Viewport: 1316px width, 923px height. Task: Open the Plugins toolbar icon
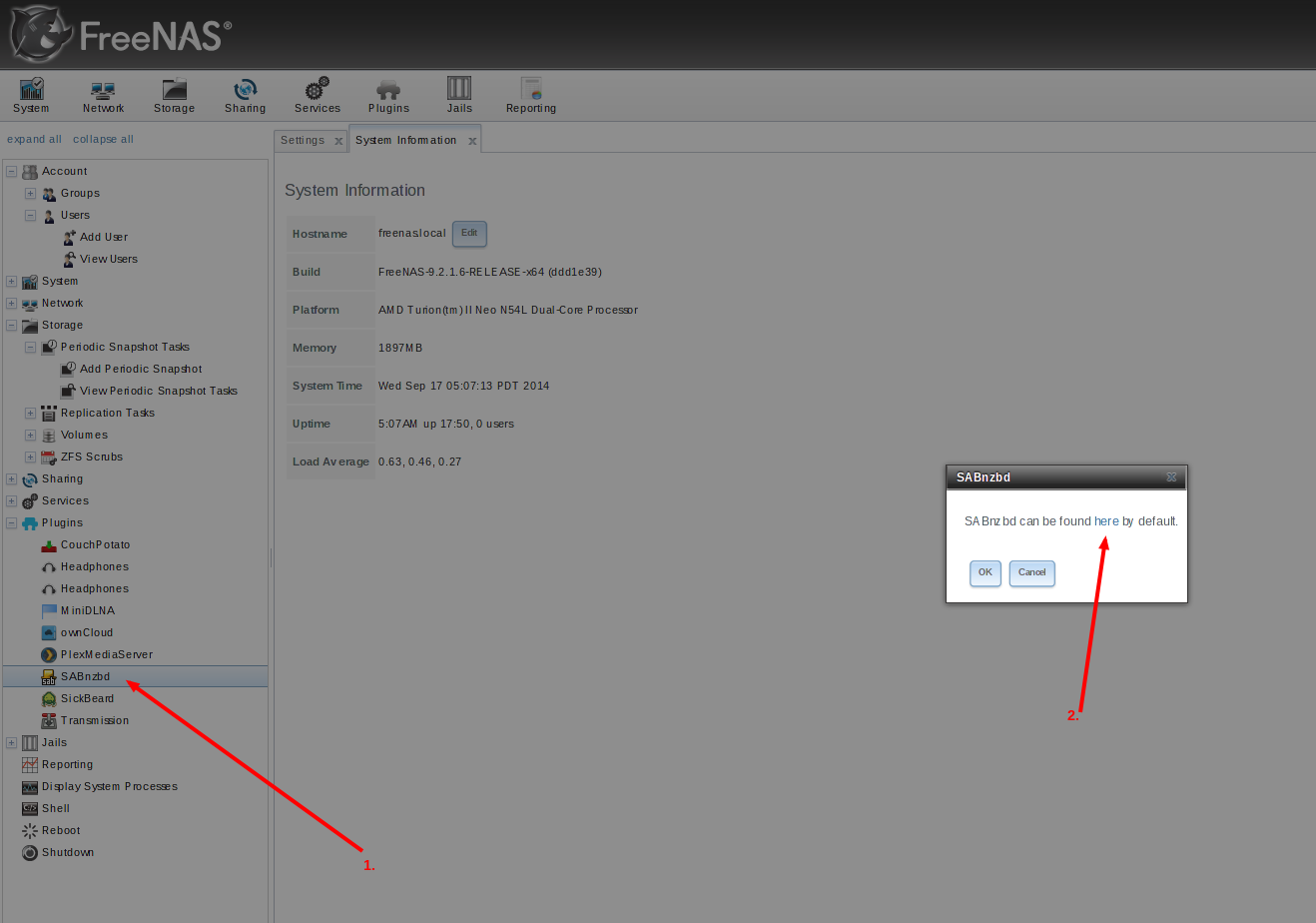point(388,96)
